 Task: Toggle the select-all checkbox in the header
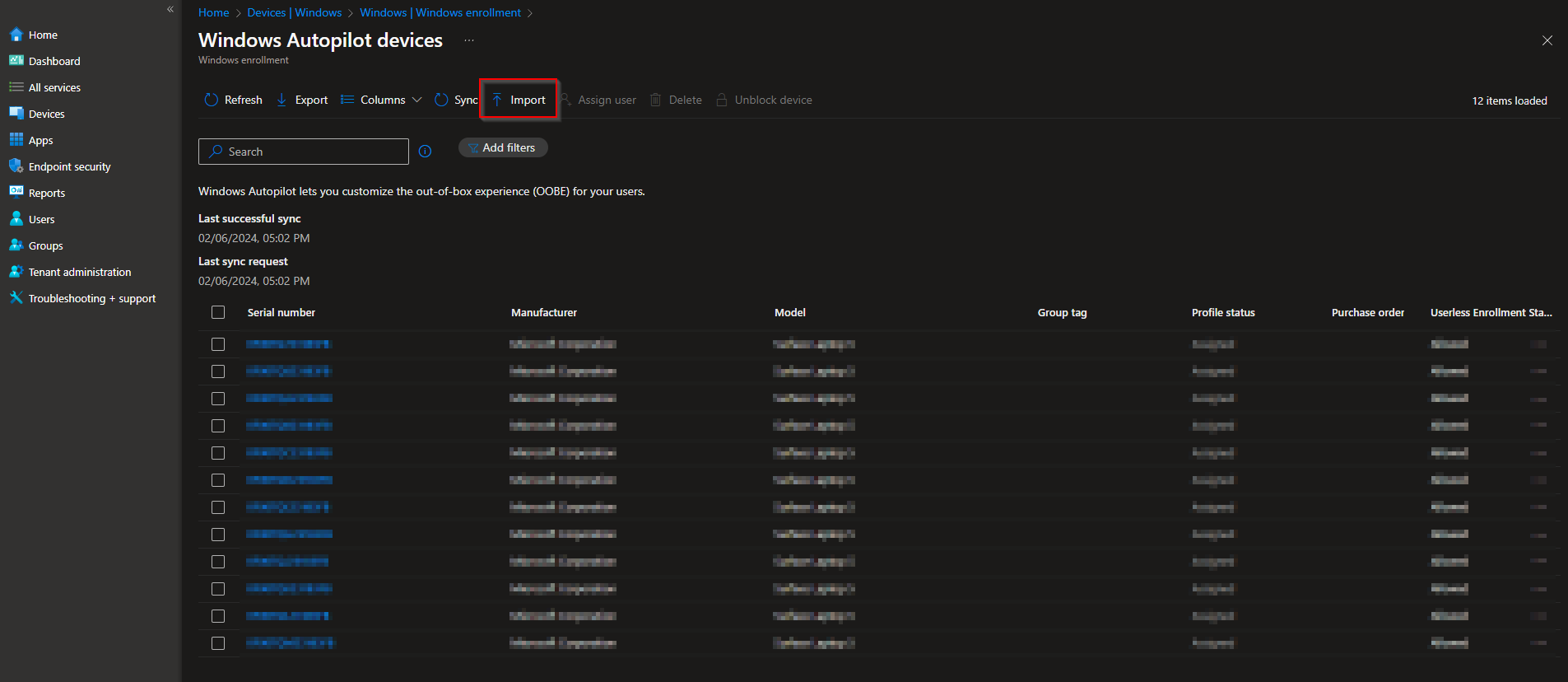(218, 312)
